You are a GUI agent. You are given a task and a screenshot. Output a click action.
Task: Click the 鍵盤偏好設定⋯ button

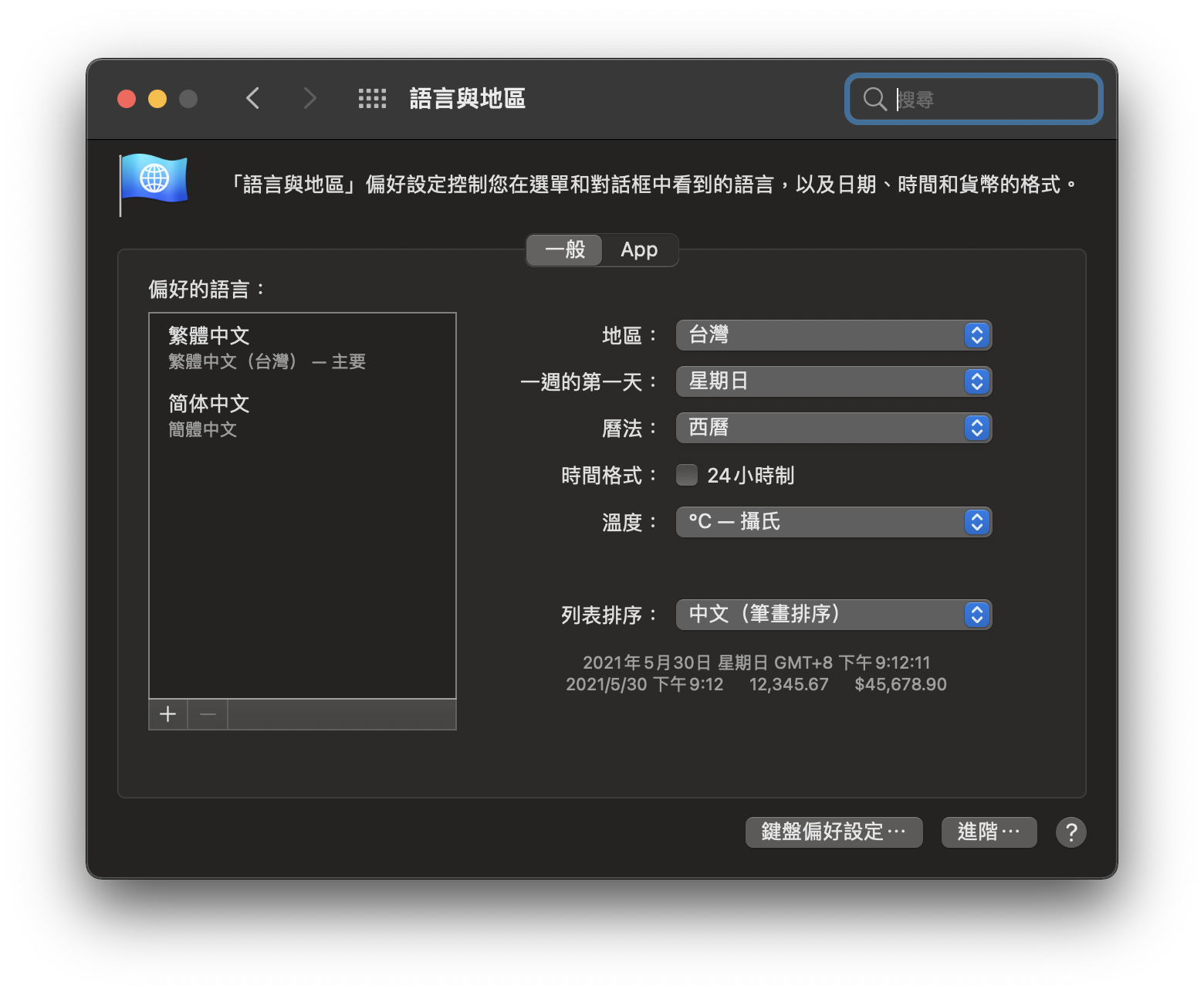pyautogui.click(x=834, y=832)
